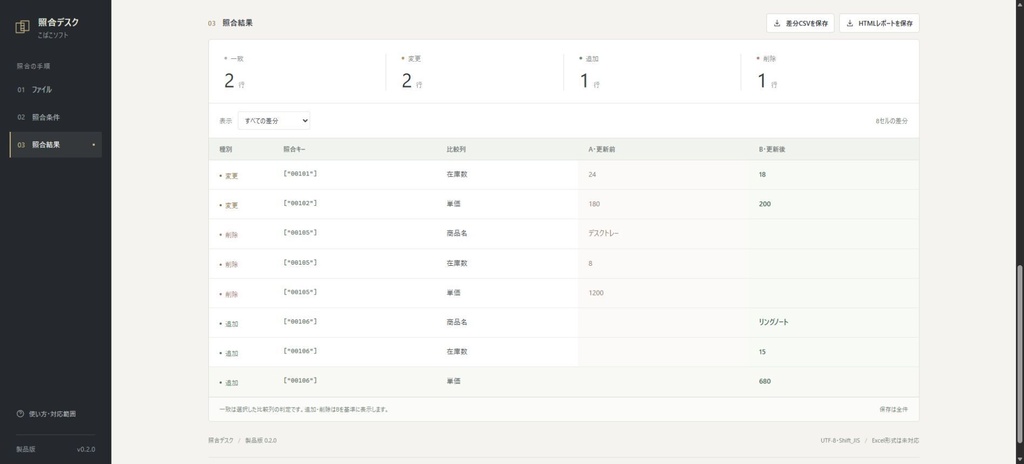Click the 追加 1行 summary card
Viewport: 1024px width, 464px height.
(652, 72)
